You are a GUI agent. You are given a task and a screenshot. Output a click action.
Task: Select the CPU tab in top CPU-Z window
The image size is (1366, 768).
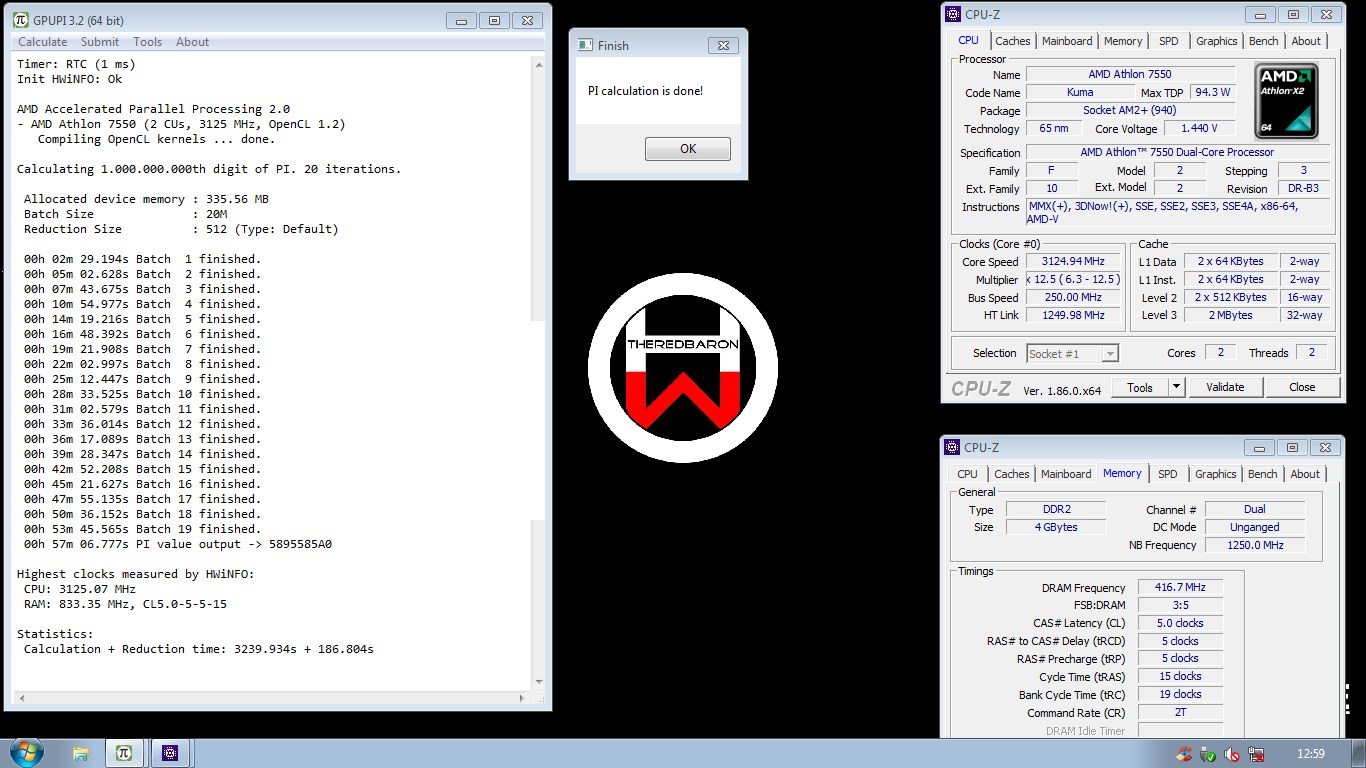pyautogui.click(x=968, y=40)
